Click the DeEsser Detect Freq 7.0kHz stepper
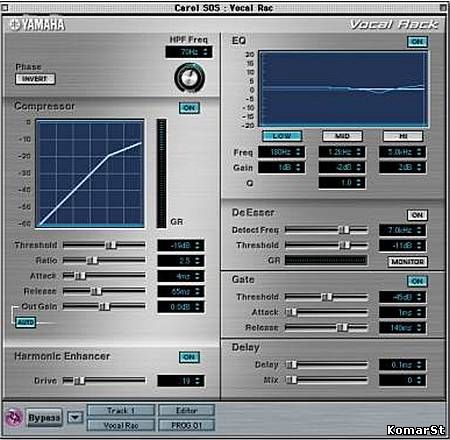 (x=402, y=230)
